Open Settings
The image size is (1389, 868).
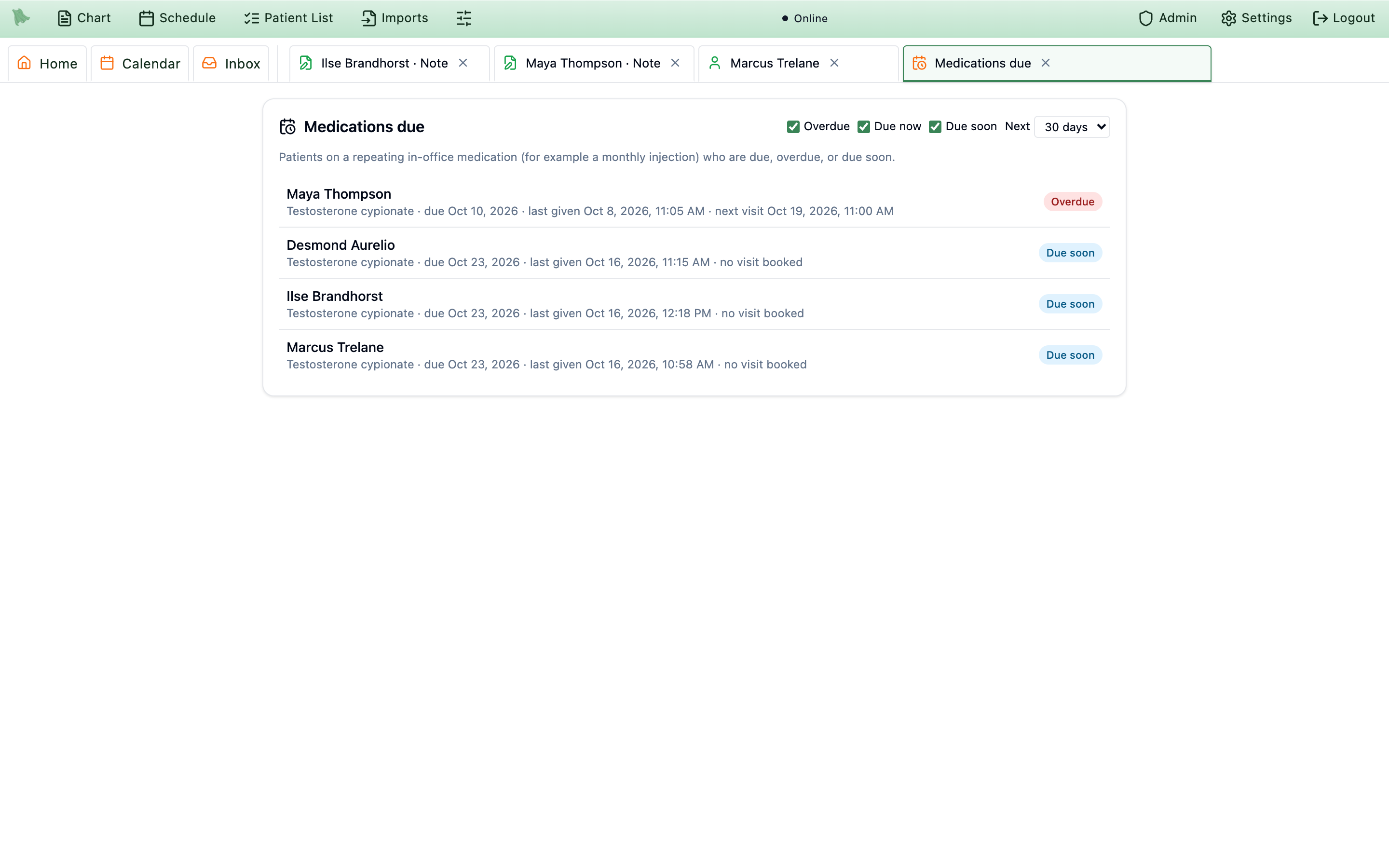[1256, 18]
